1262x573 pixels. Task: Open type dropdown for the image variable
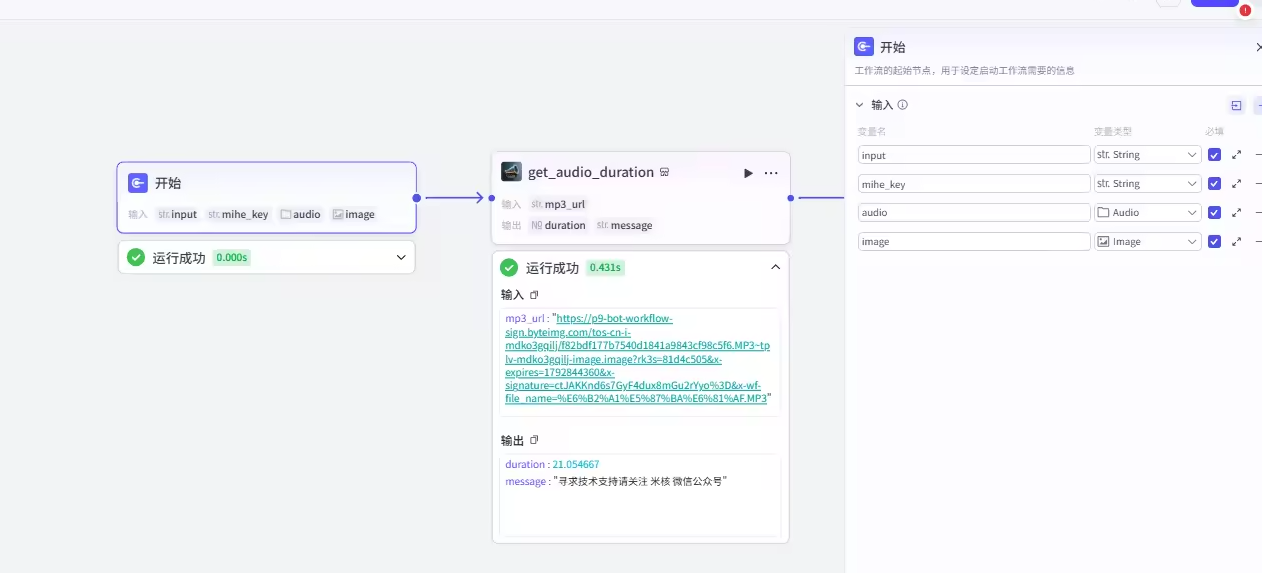pos(1147,242)
